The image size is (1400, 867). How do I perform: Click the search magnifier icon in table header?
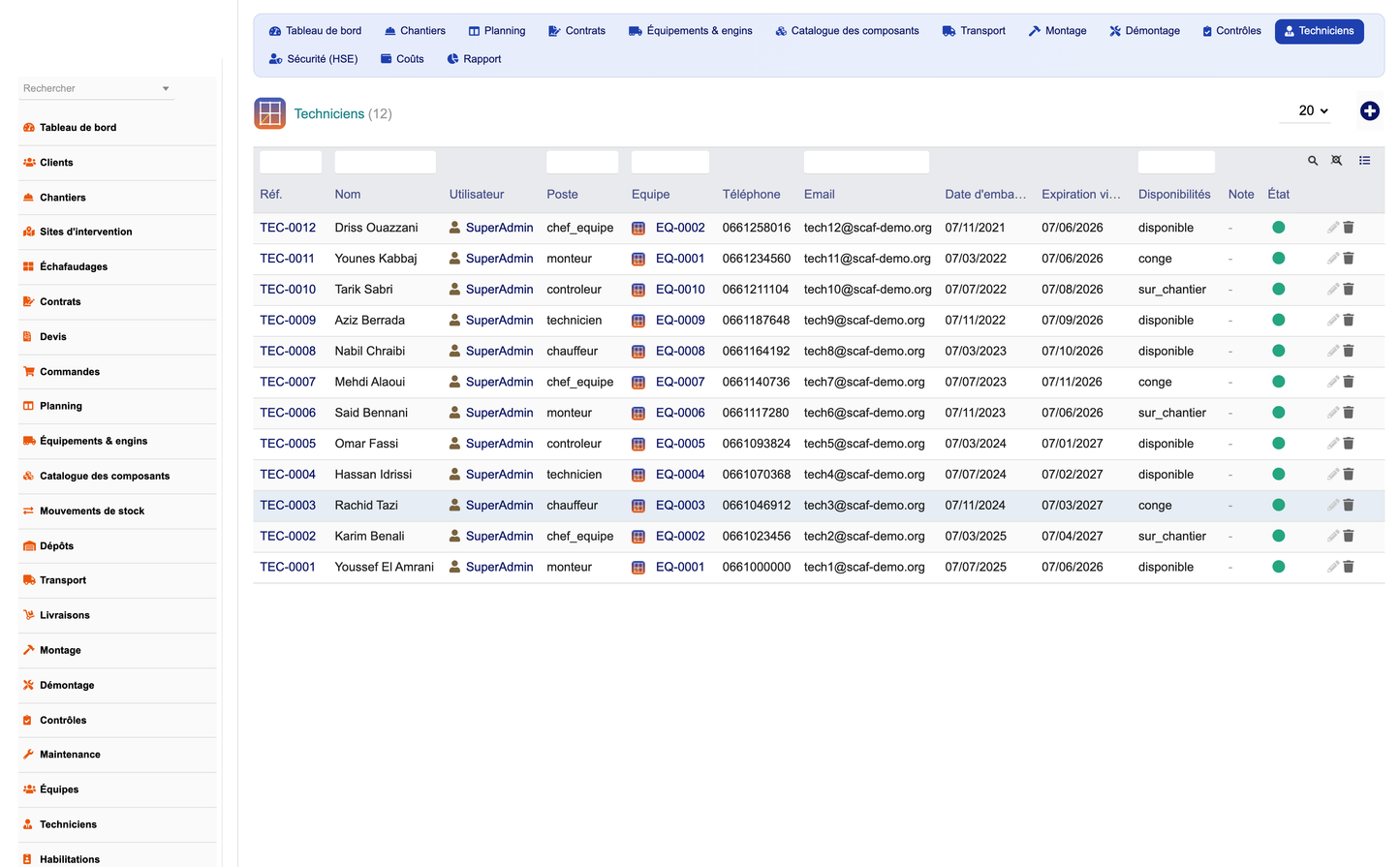coord(1313,161)
